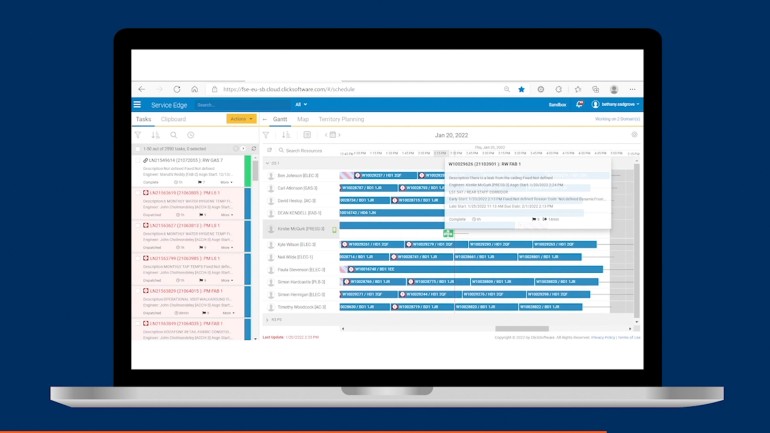770x433 pixels.
Task: Tick the checkbox for task LN21563829
Action: click(x=138, y=291)
